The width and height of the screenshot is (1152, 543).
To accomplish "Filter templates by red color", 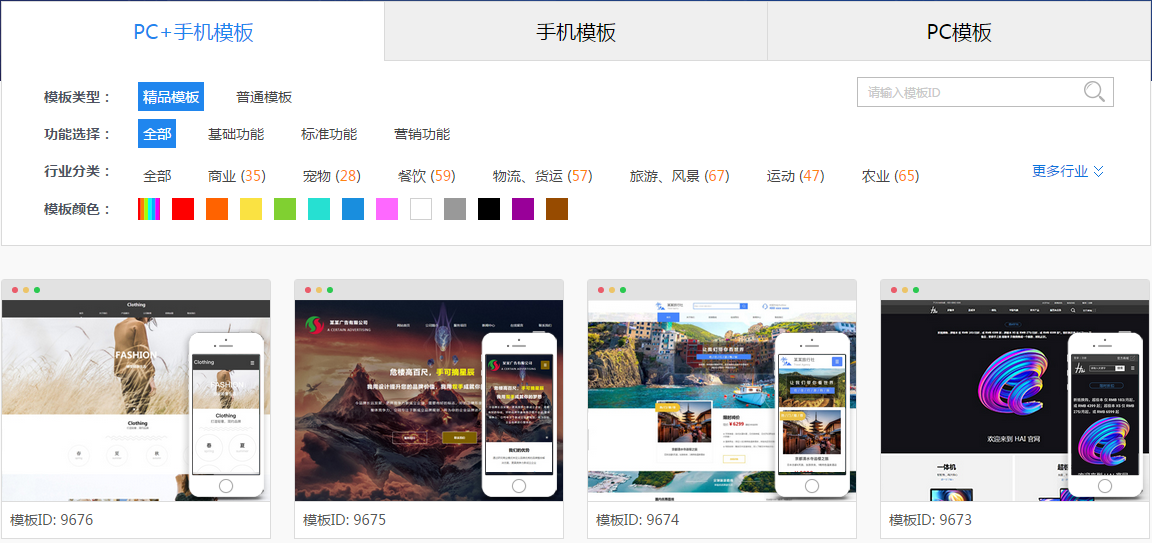I will (x=183, y=209).
